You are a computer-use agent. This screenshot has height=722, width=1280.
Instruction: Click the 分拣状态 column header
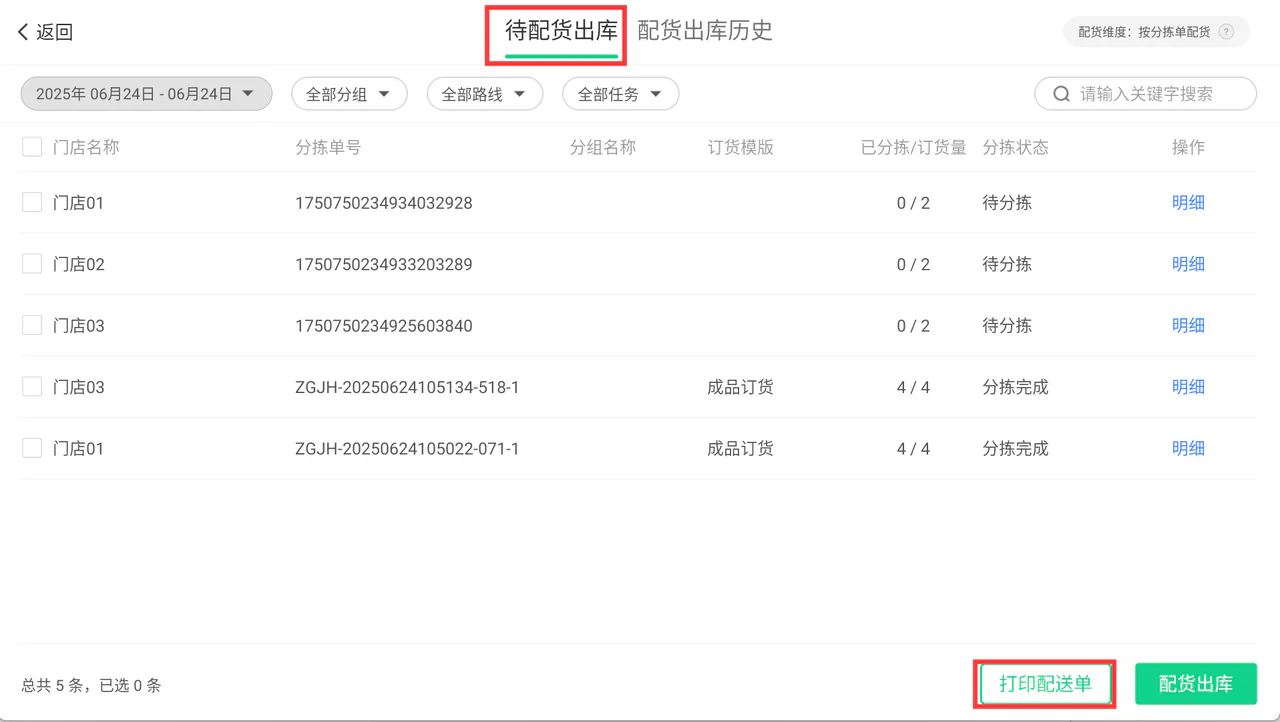(x=1016, y=147)
